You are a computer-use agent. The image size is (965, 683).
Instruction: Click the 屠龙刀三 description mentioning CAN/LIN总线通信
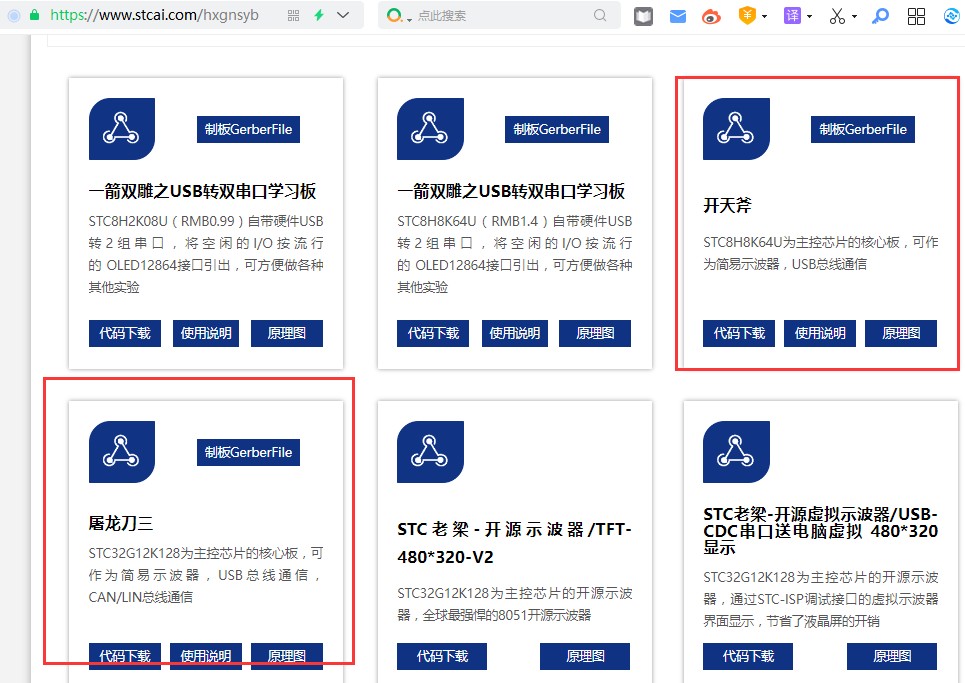(x=206, y=575)
